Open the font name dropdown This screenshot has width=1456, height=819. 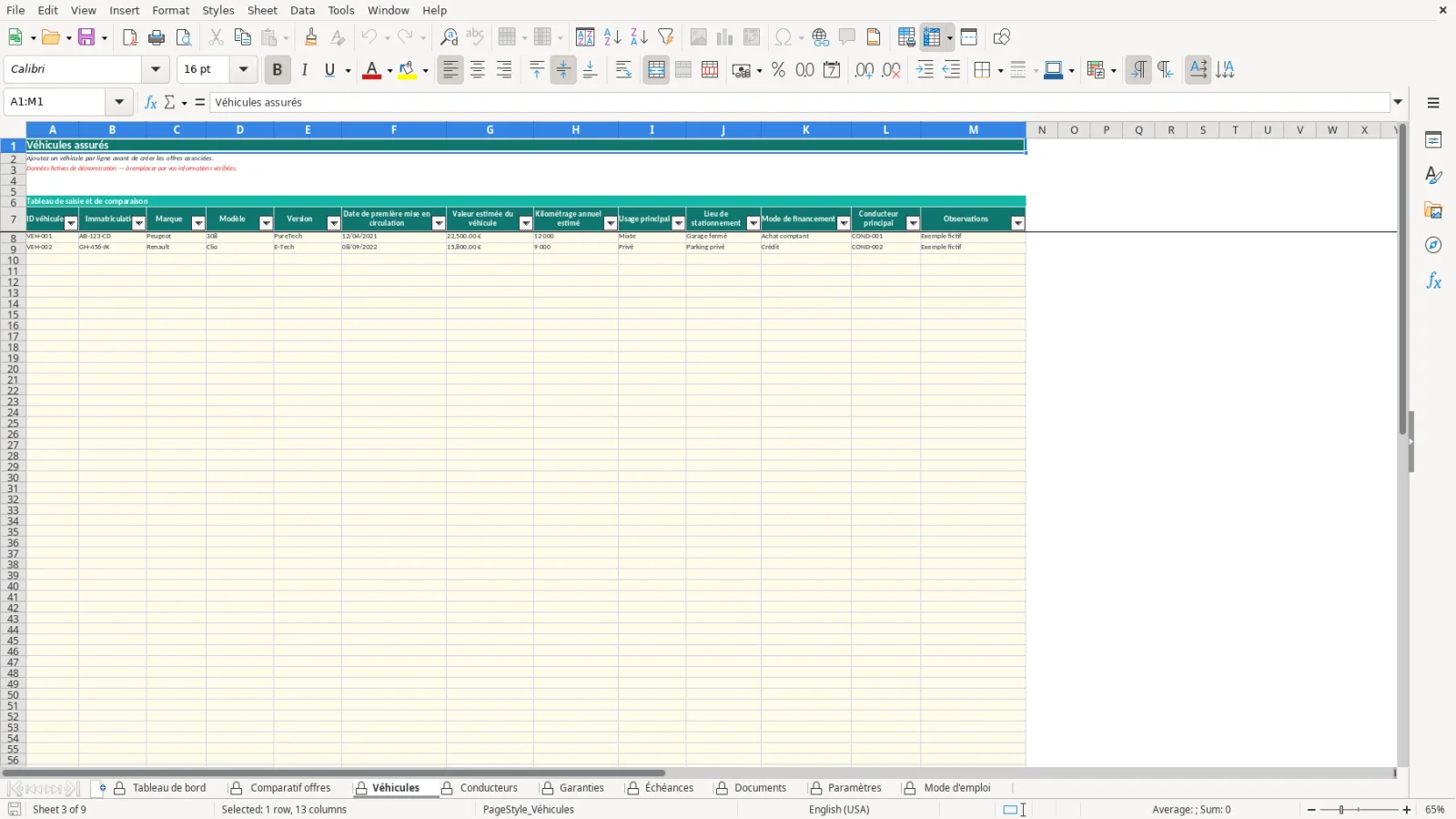pos(156,69)
